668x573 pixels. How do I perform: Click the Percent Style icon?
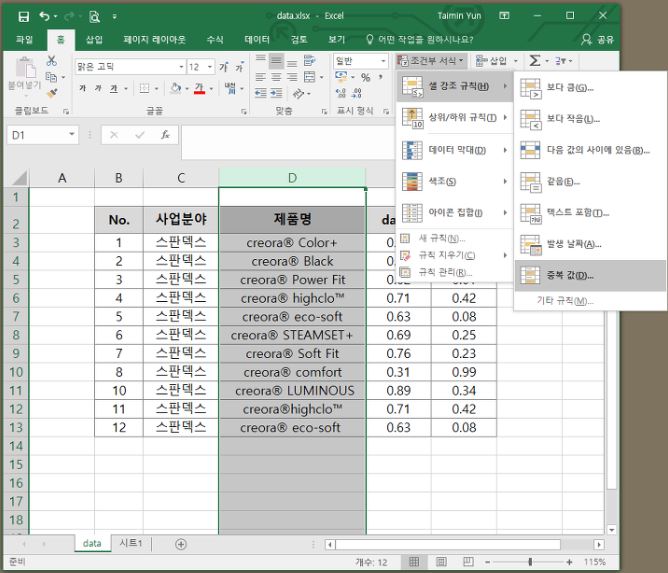point(366,77)
